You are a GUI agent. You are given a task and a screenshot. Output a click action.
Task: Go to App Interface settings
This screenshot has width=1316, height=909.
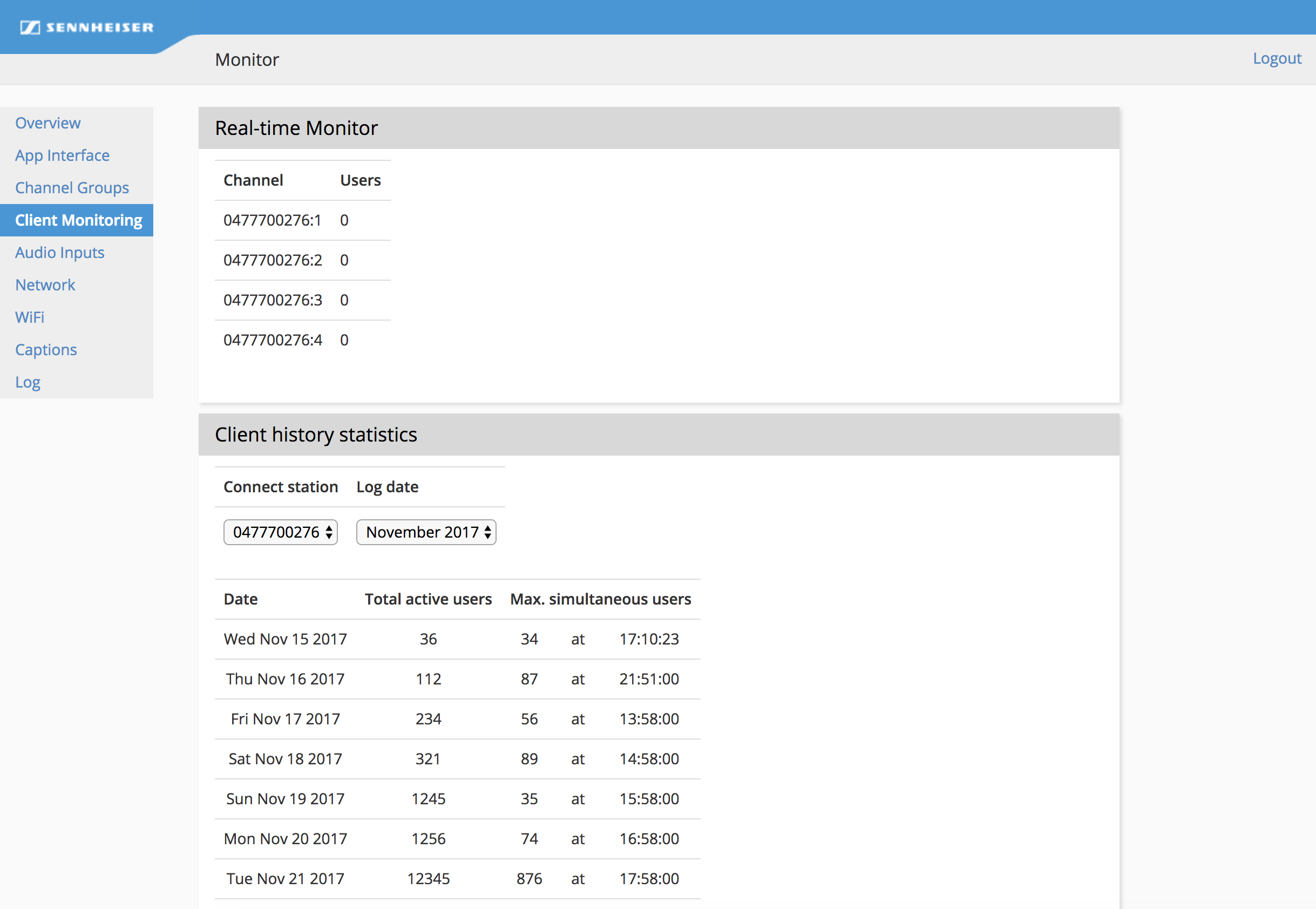[x=62, y=155]
